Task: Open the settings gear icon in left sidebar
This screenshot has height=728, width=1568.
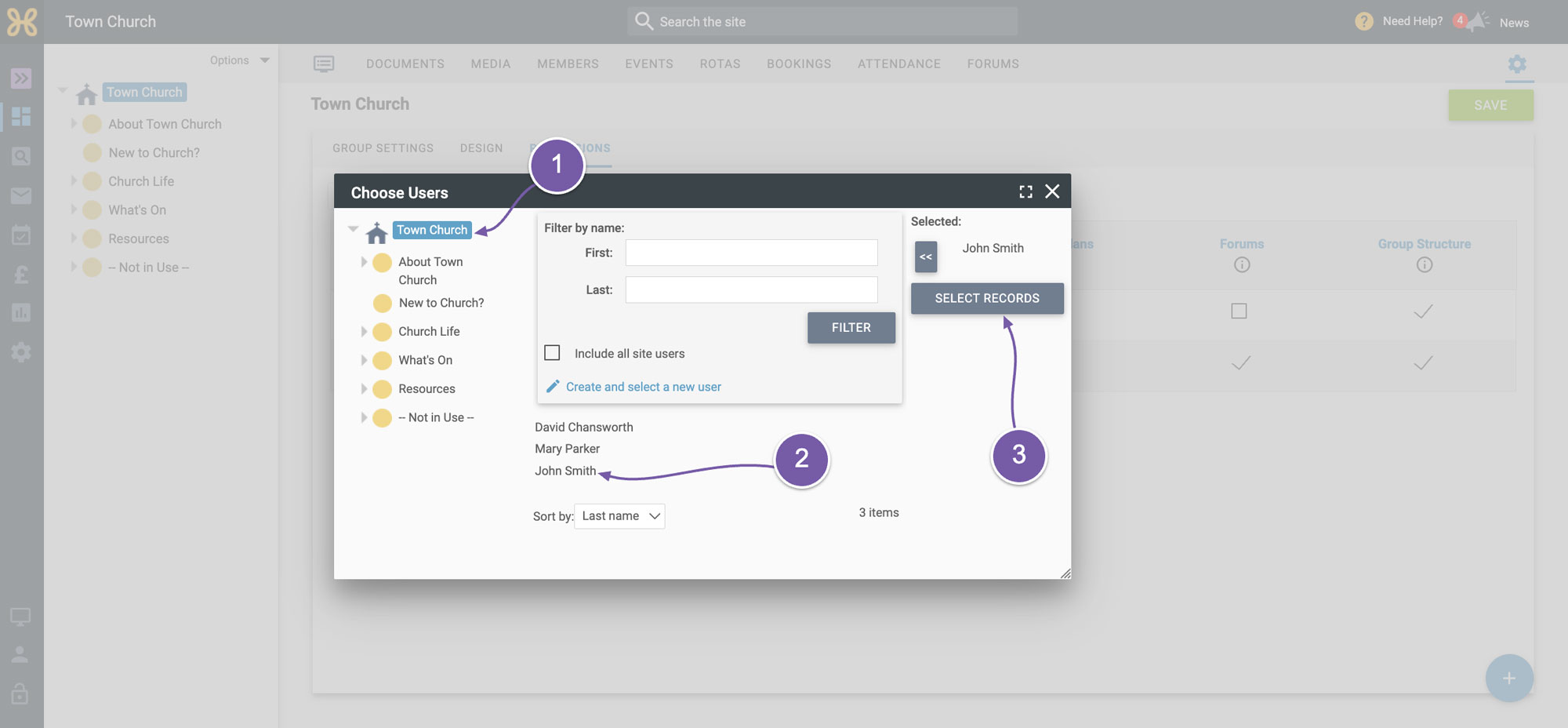Action: click(x=21, y=352)
